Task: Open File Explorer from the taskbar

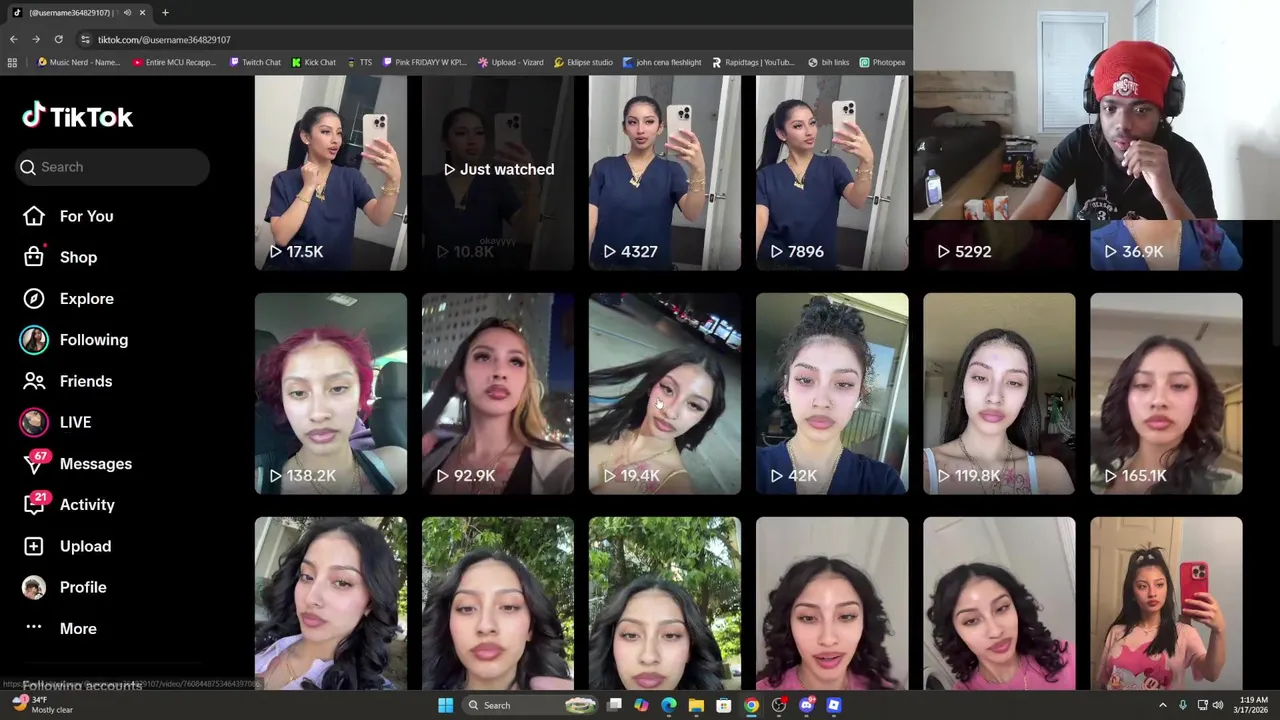Action: 696,705
